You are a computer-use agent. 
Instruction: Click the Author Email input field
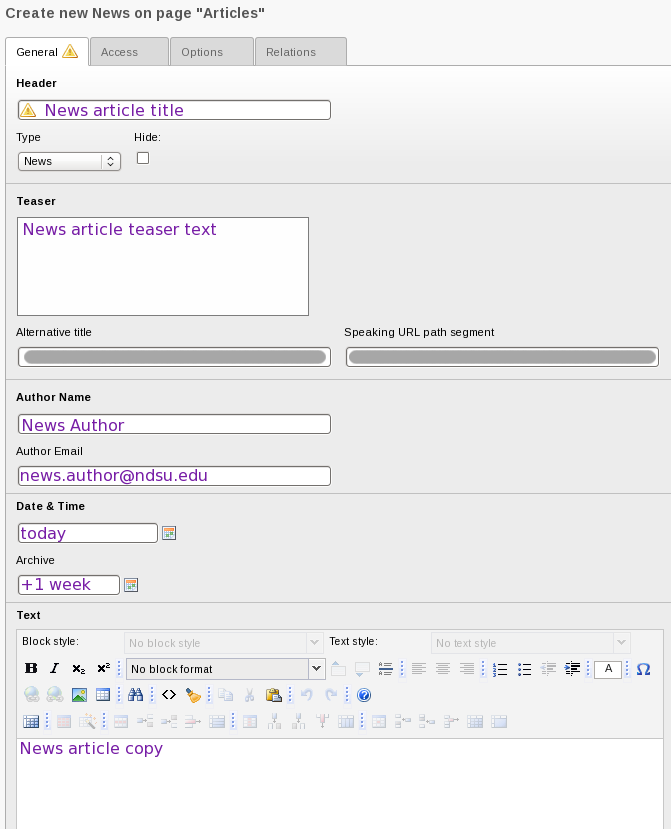pyautogui.click(x=174, y=476)
